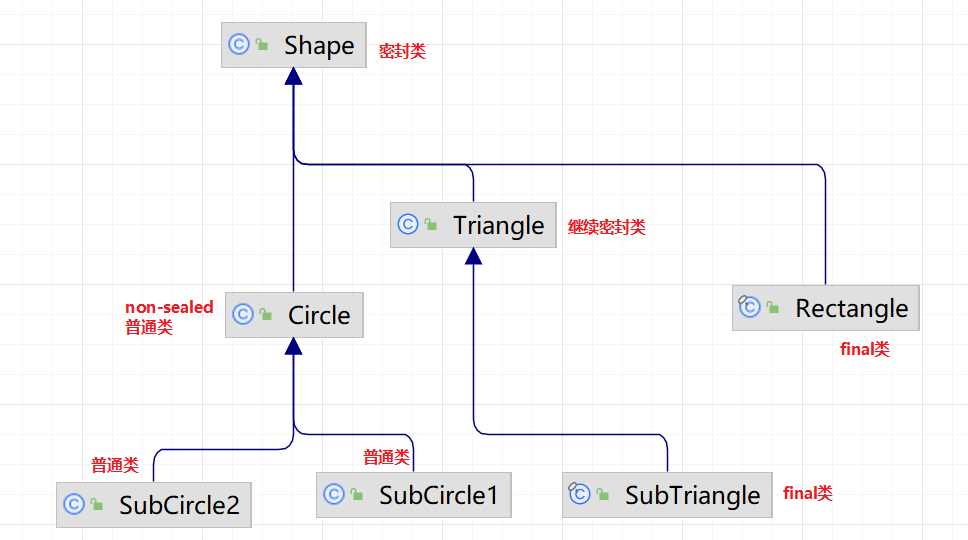Click the class icon on SubCircle1 node
This screenshot has width=968, height=540.
(x=334, y=494)
